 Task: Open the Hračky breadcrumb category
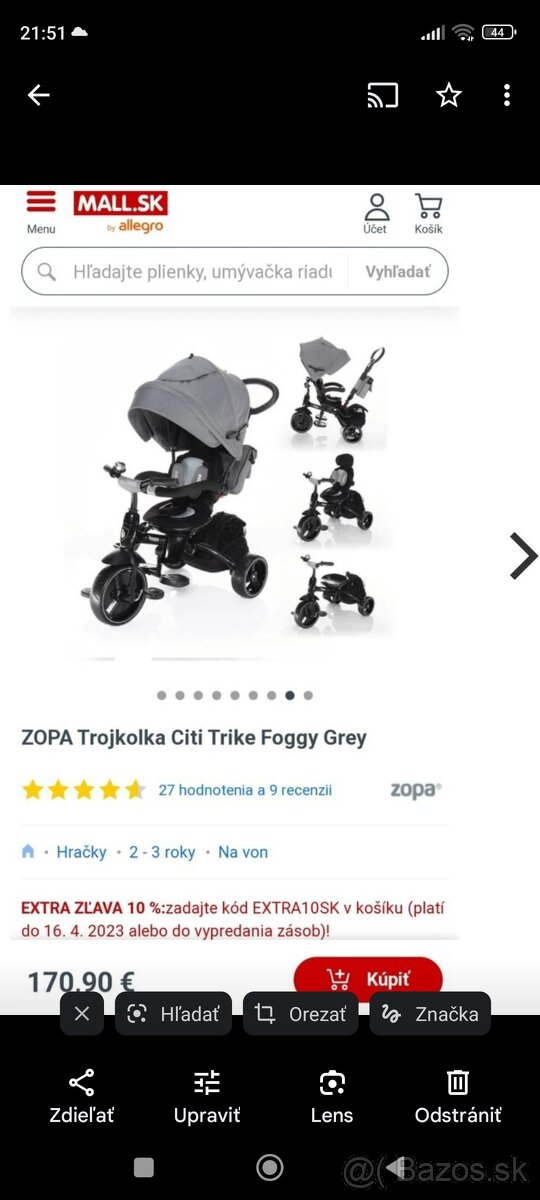81,852
